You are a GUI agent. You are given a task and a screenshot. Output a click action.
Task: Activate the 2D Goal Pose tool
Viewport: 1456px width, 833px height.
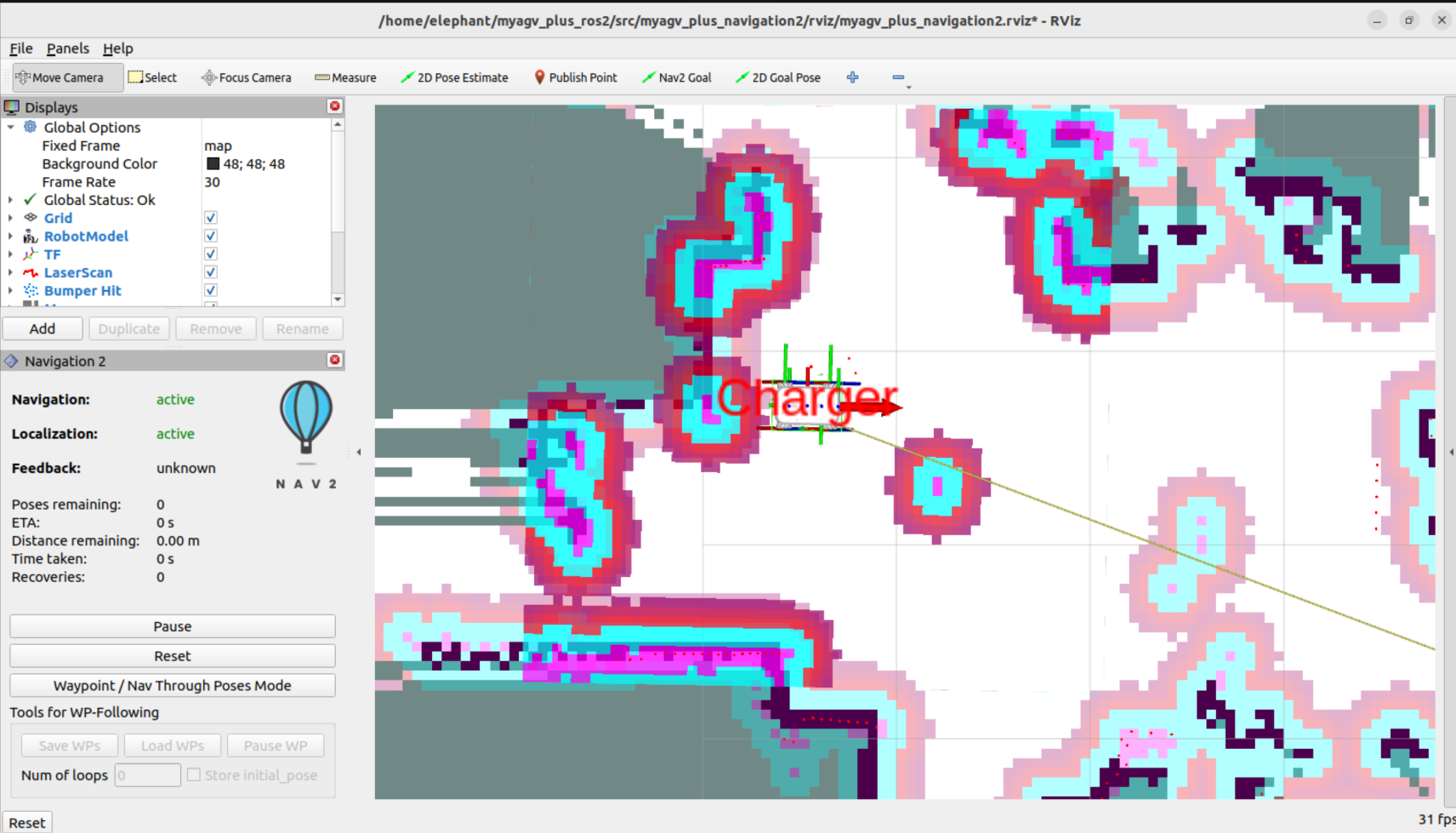777,77
